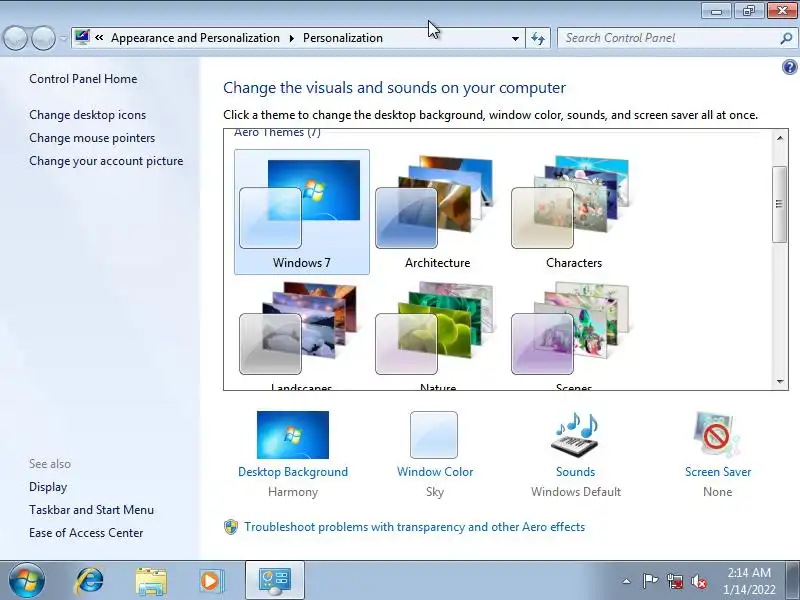
Task: Open Desktop Background settings icon
Action: click(x=293, y=435)
